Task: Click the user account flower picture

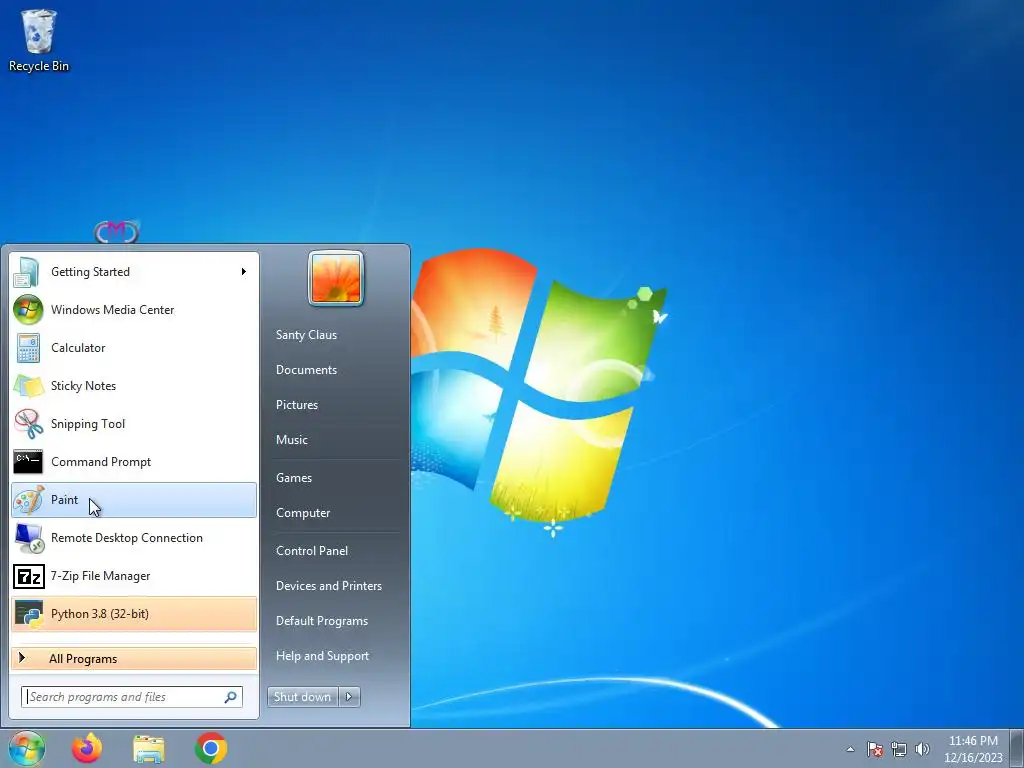Action: [x=336, y=278]
